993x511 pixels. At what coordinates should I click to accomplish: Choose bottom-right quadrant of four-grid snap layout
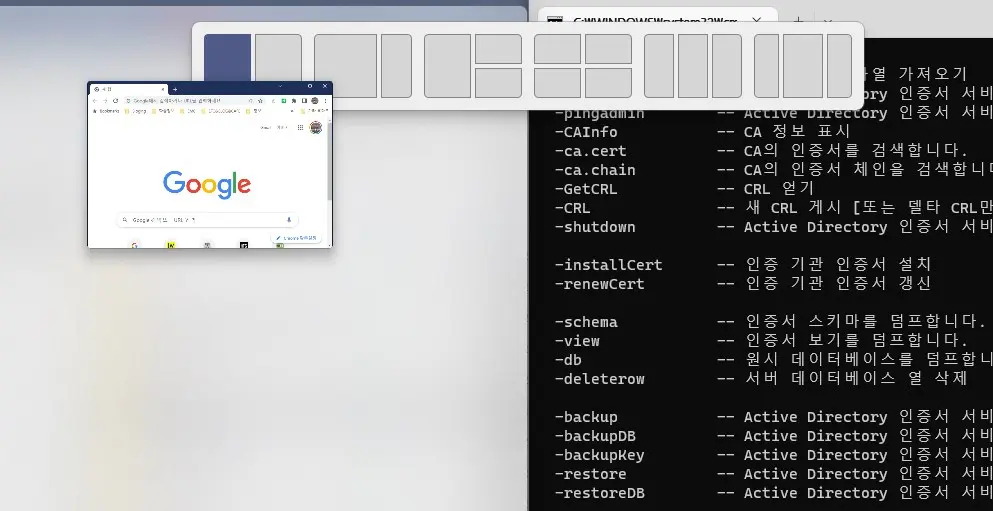point(608,83)
